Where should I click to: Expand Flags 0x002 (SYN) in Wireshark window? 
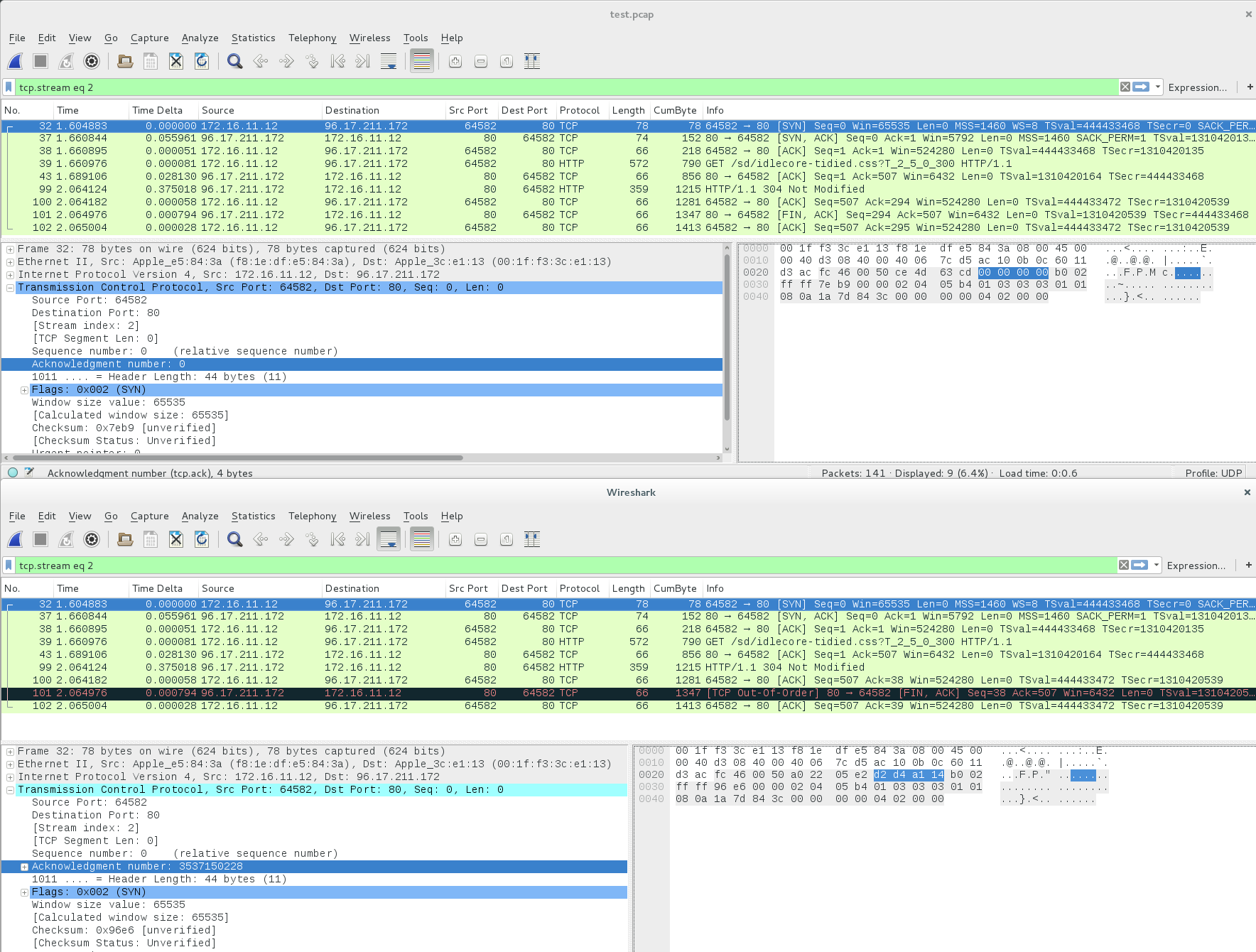(x=24, y=892)
